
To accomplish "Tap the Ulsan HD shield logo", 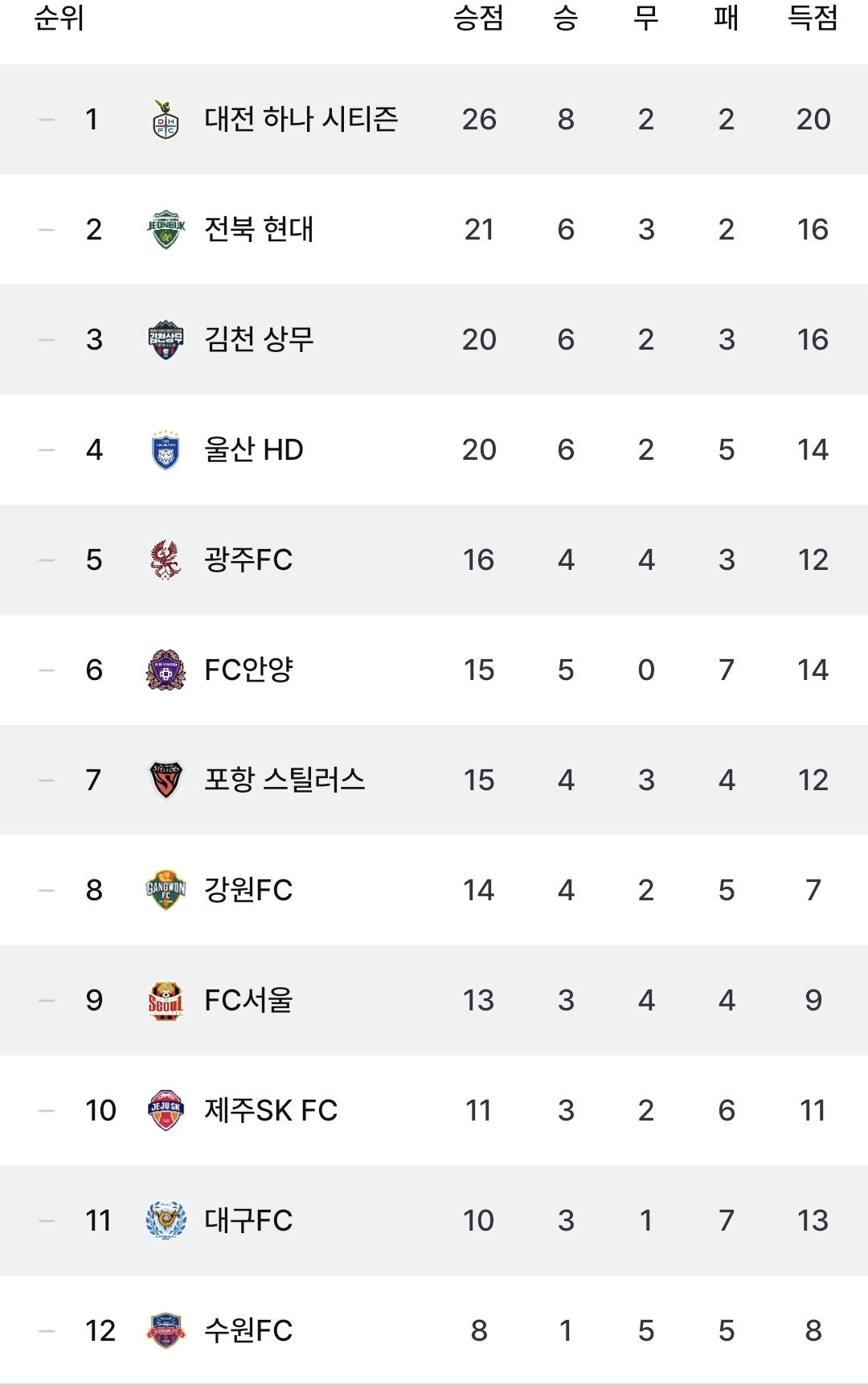I will pos(166,450).
